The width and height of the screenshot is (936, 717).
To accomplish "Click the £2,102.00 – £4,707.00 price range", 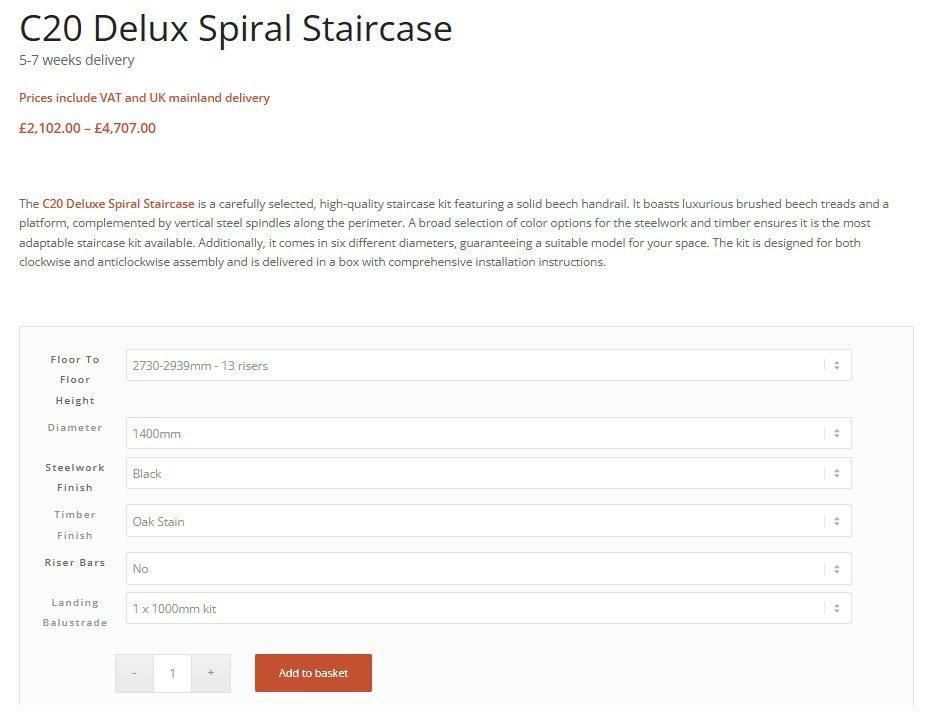I will pos(87,128).
